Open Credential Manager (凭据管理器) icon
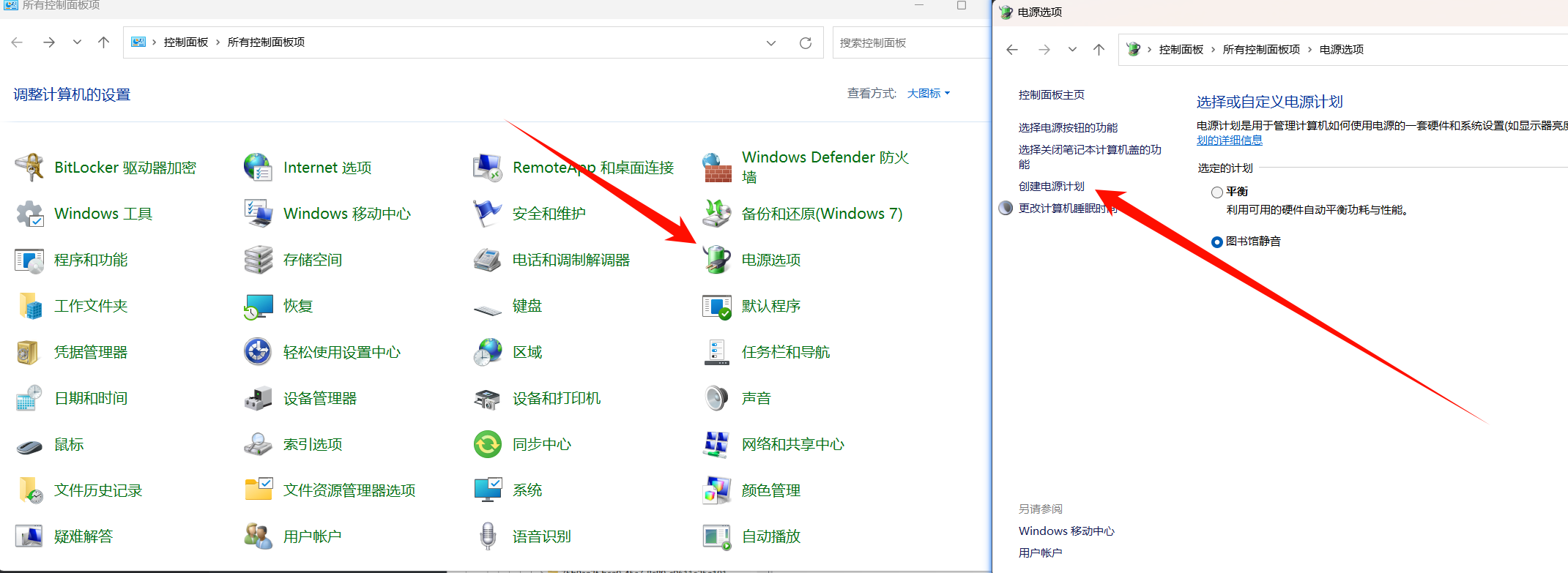This screenshot has height=573, width=1568. [x=29, y=352]
